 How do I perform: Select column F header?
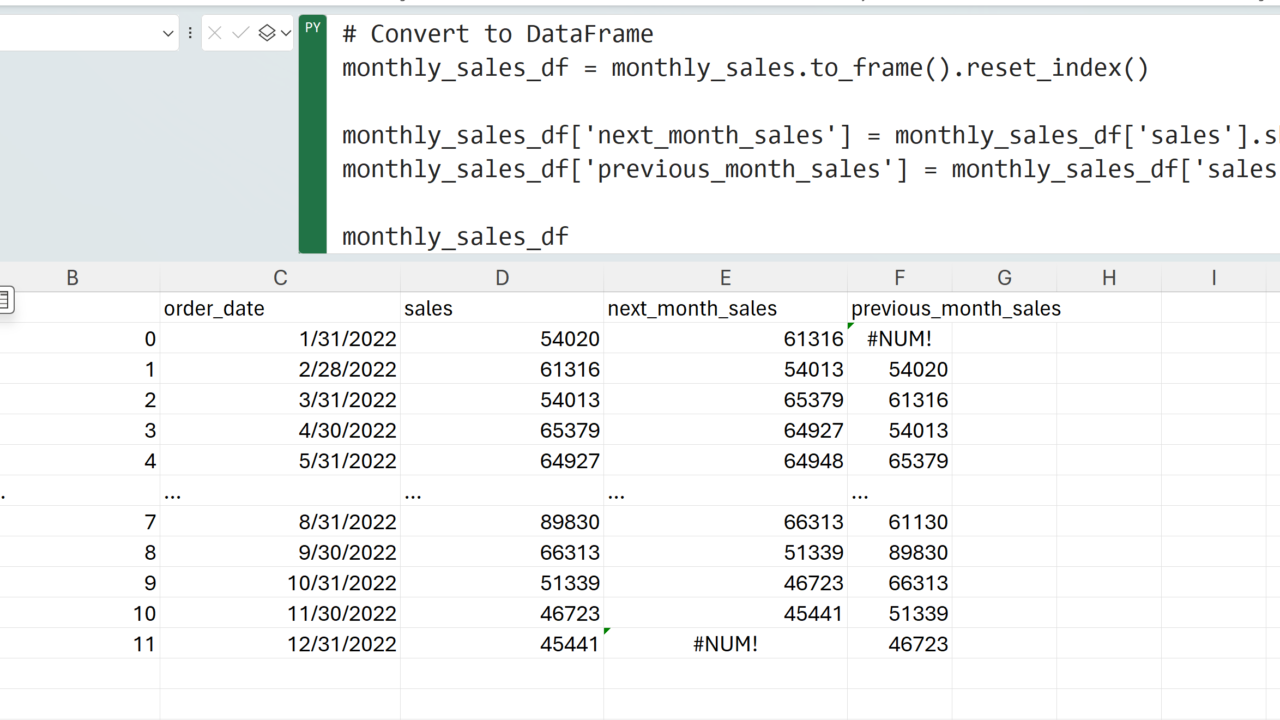[899, 278]
